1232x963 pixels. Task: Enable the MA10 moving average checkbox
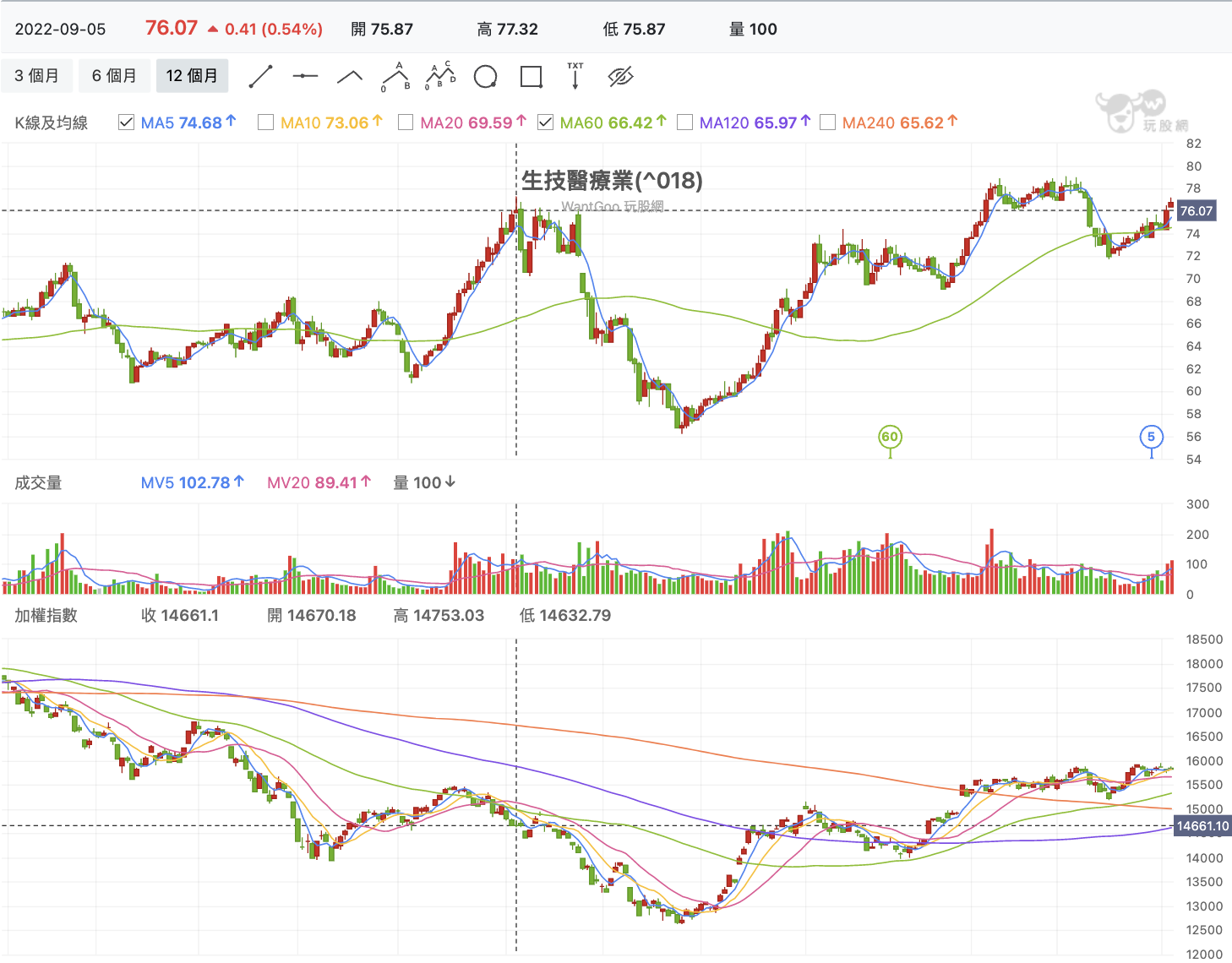[x=265, y=122]
